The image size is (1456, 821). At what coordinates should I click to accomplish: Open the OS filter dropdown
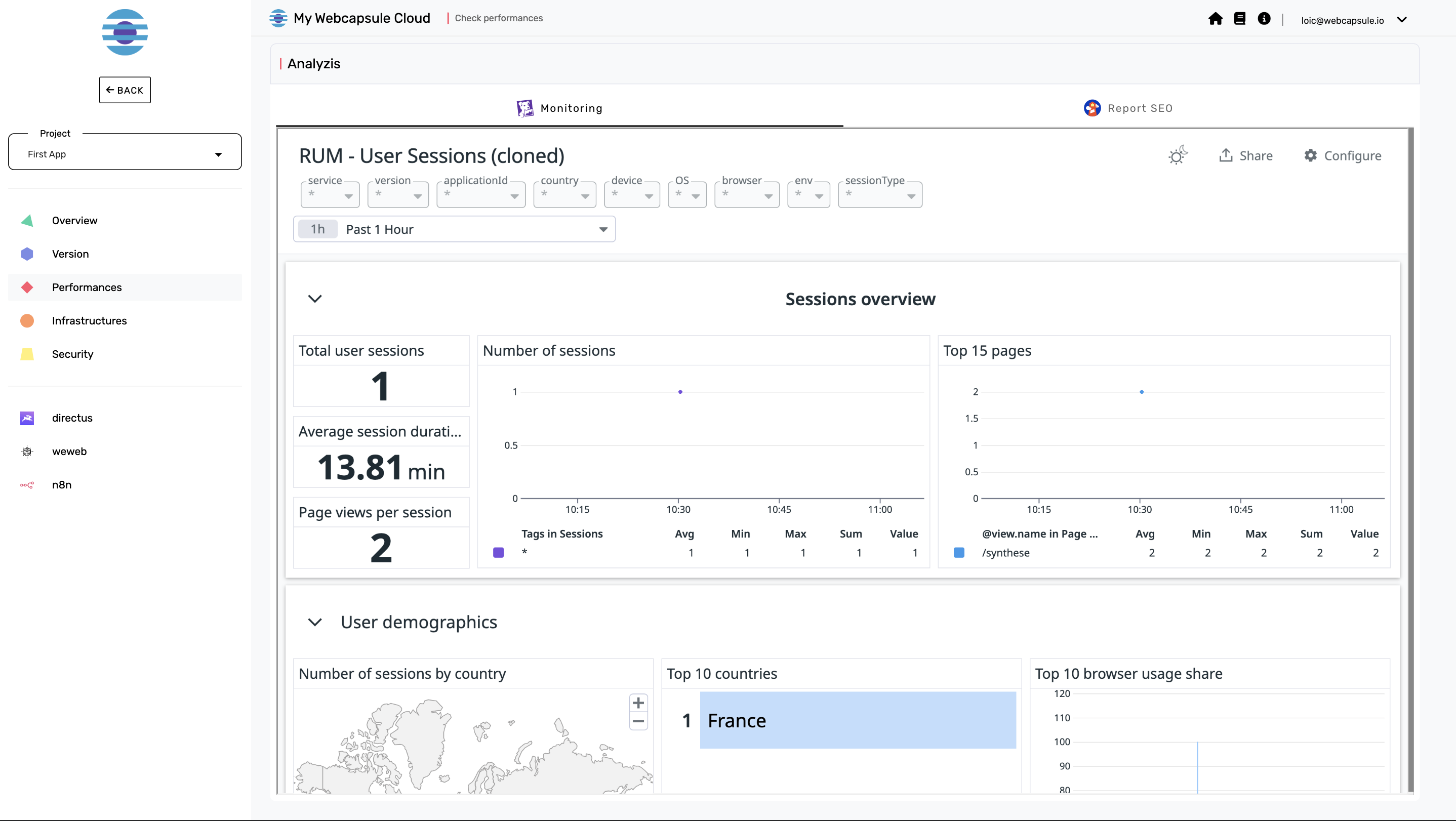687,194
